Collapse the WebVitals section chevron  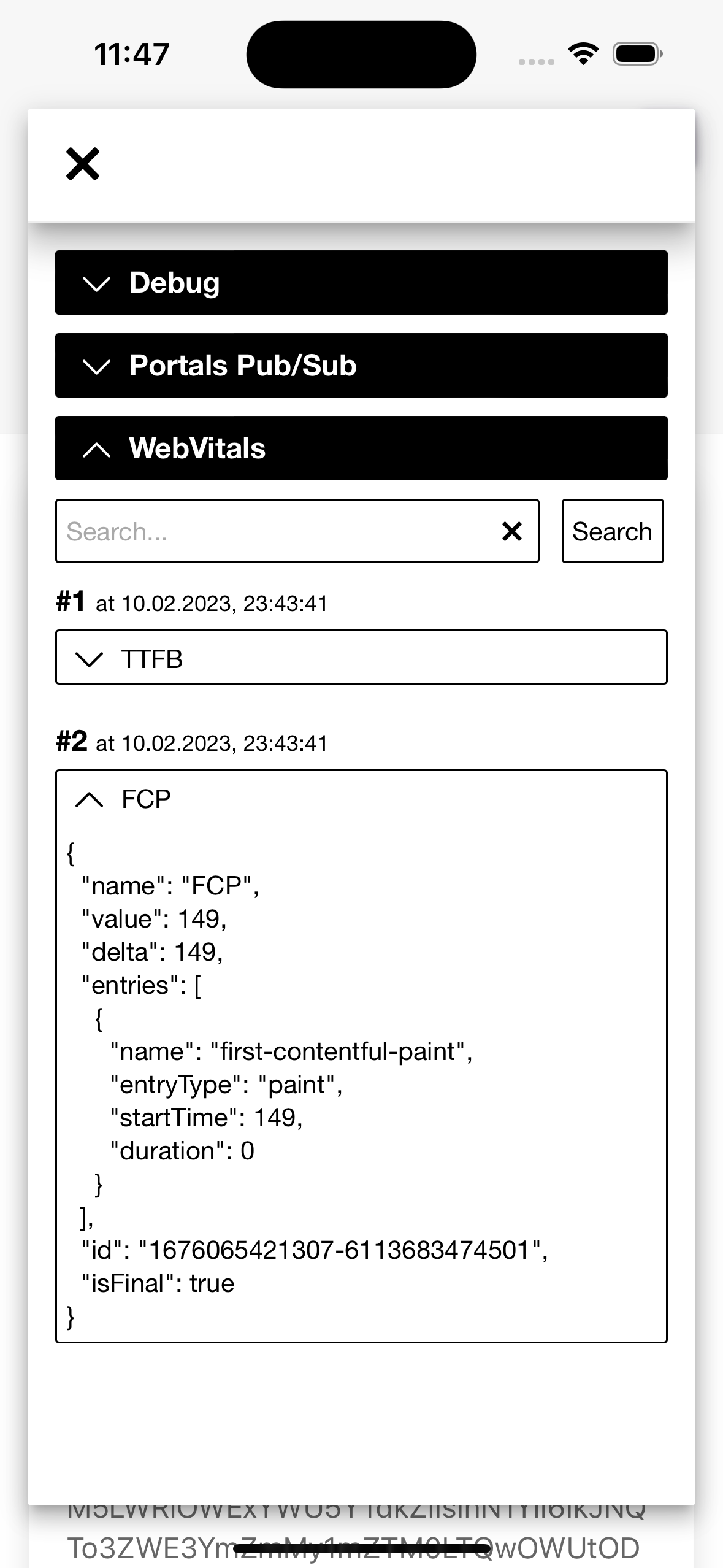pyautogui.click(x=96, y=450)
